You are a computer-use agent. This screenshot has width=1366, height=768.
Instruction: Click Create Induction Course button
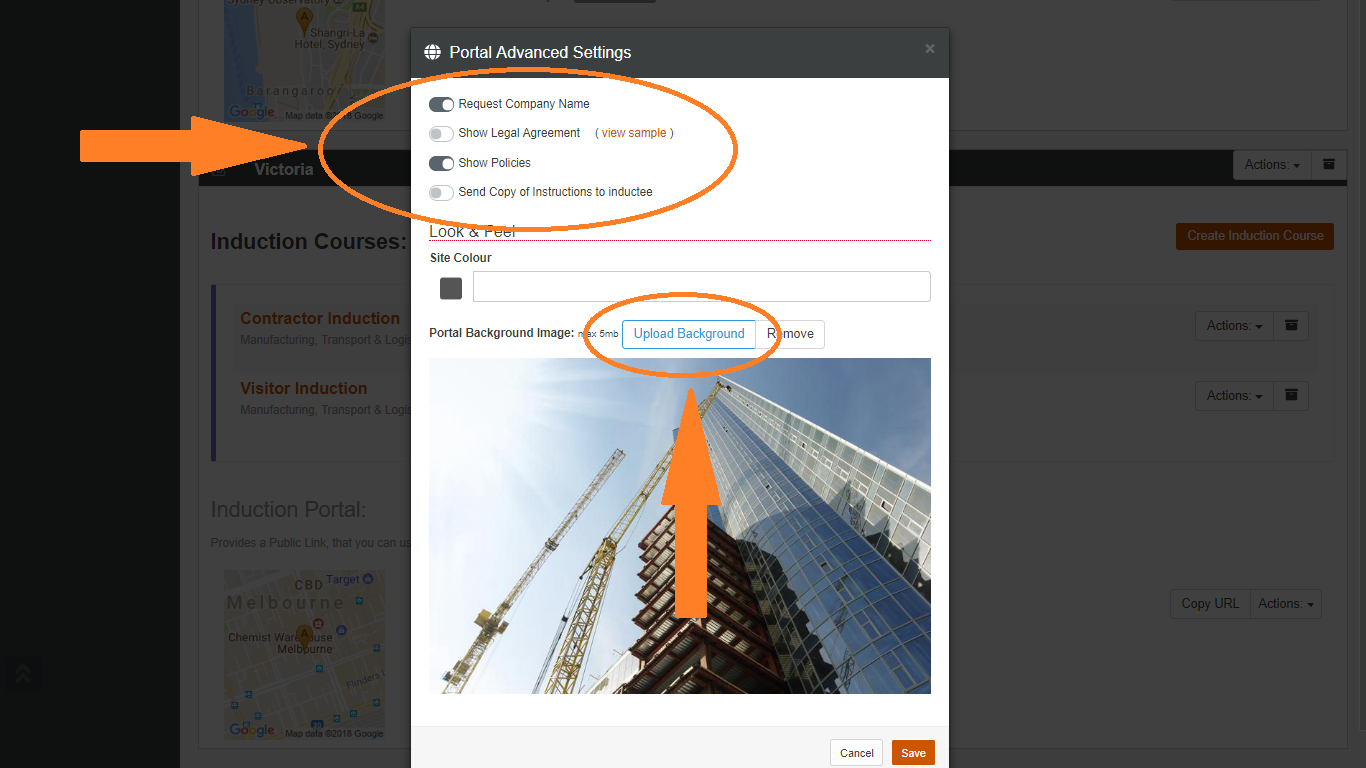point(1255,236)
